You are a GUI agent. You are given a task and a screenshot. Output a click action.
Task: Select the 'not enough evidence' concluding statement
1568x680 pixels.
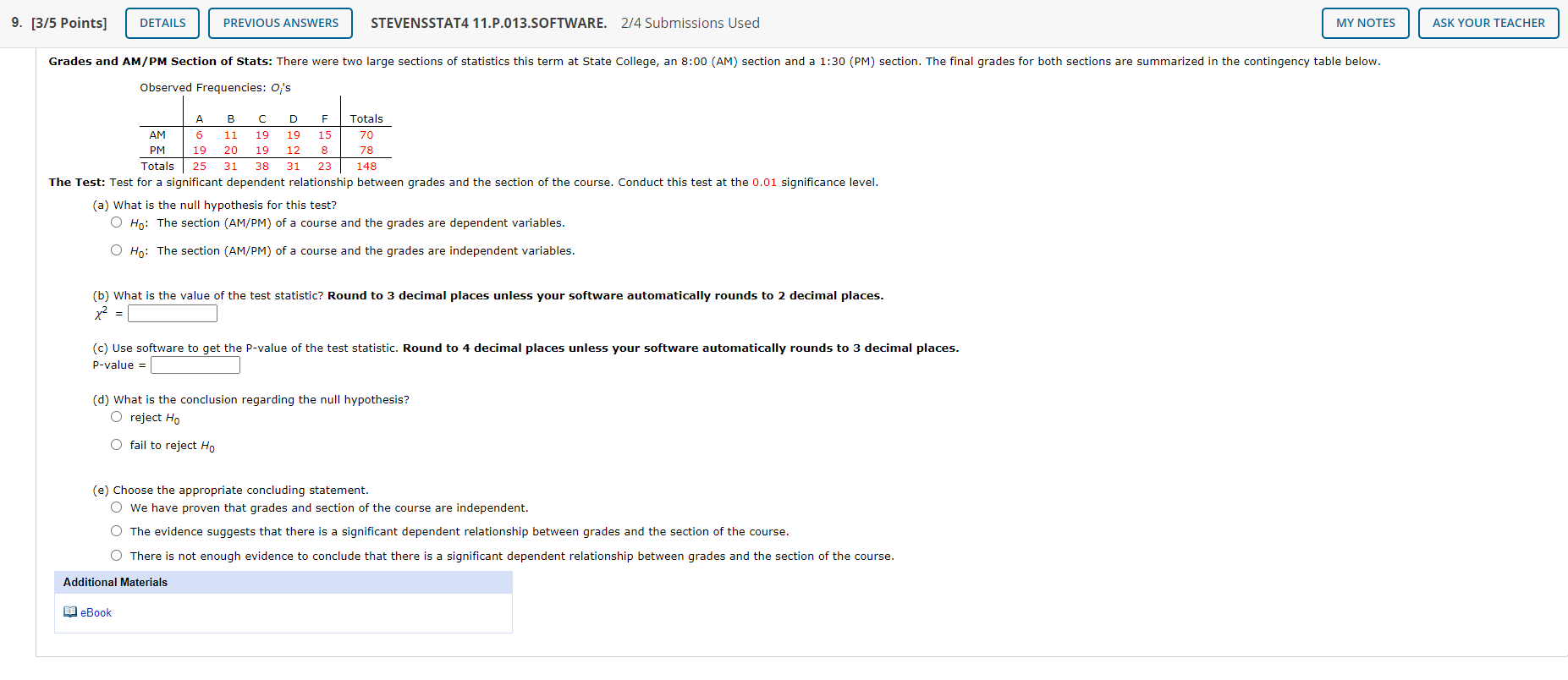[x=116, y=555]
